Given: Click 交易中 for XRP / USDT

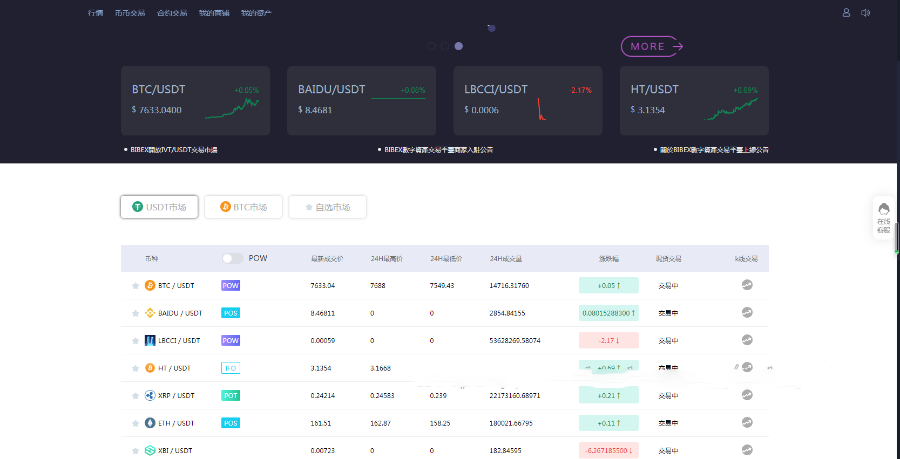Looking at the screenshot, I should tap(668, 395).
